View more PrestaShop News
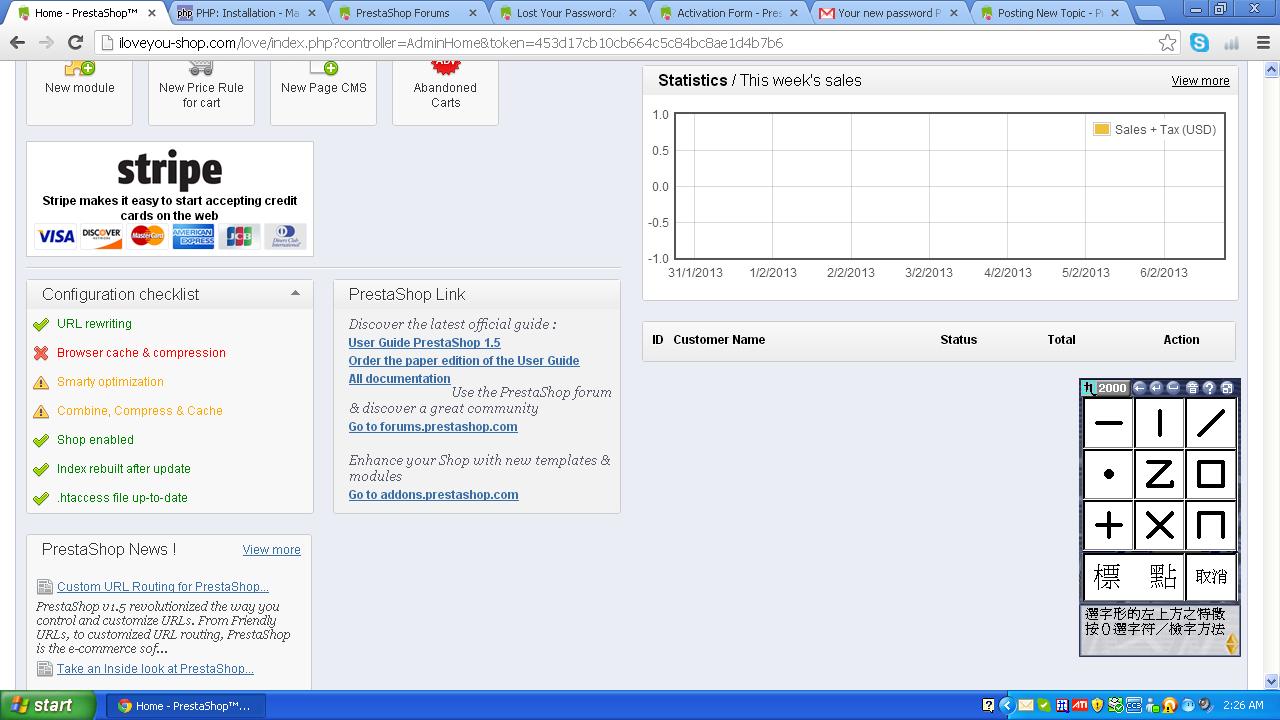1280x720 pixels. point(271,550)
